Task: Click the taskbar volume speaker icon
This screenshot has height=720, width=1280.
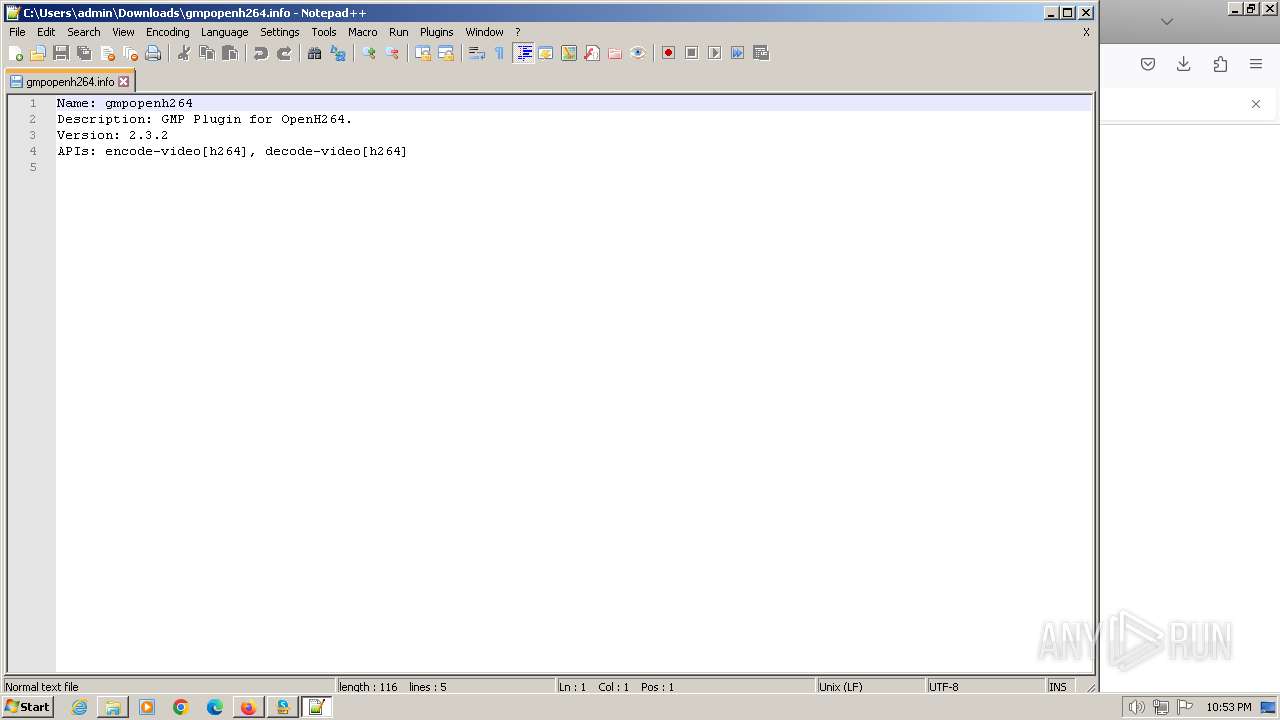Action: [1136, 707]
